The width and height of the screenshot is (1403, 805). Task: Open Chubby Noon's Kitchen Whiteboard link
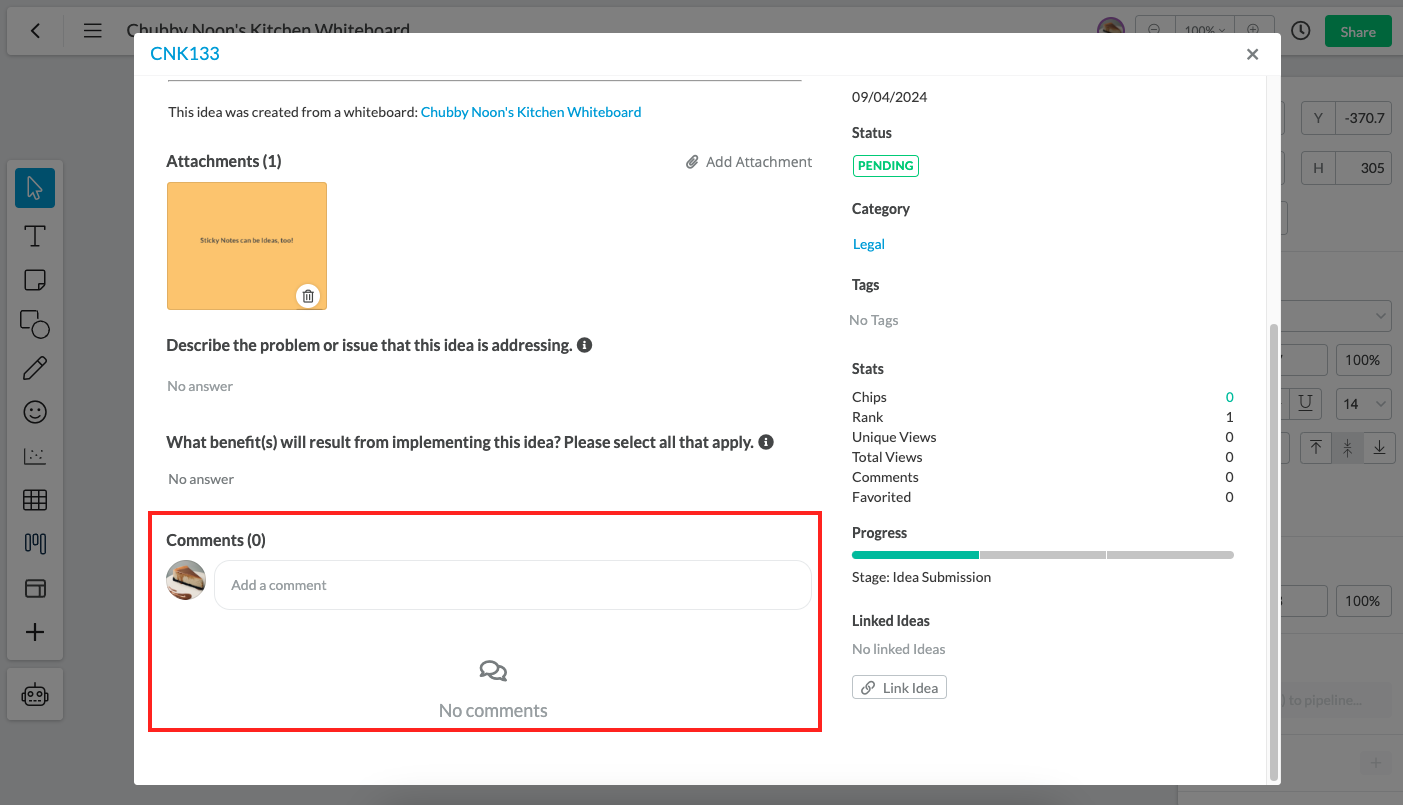531,112
